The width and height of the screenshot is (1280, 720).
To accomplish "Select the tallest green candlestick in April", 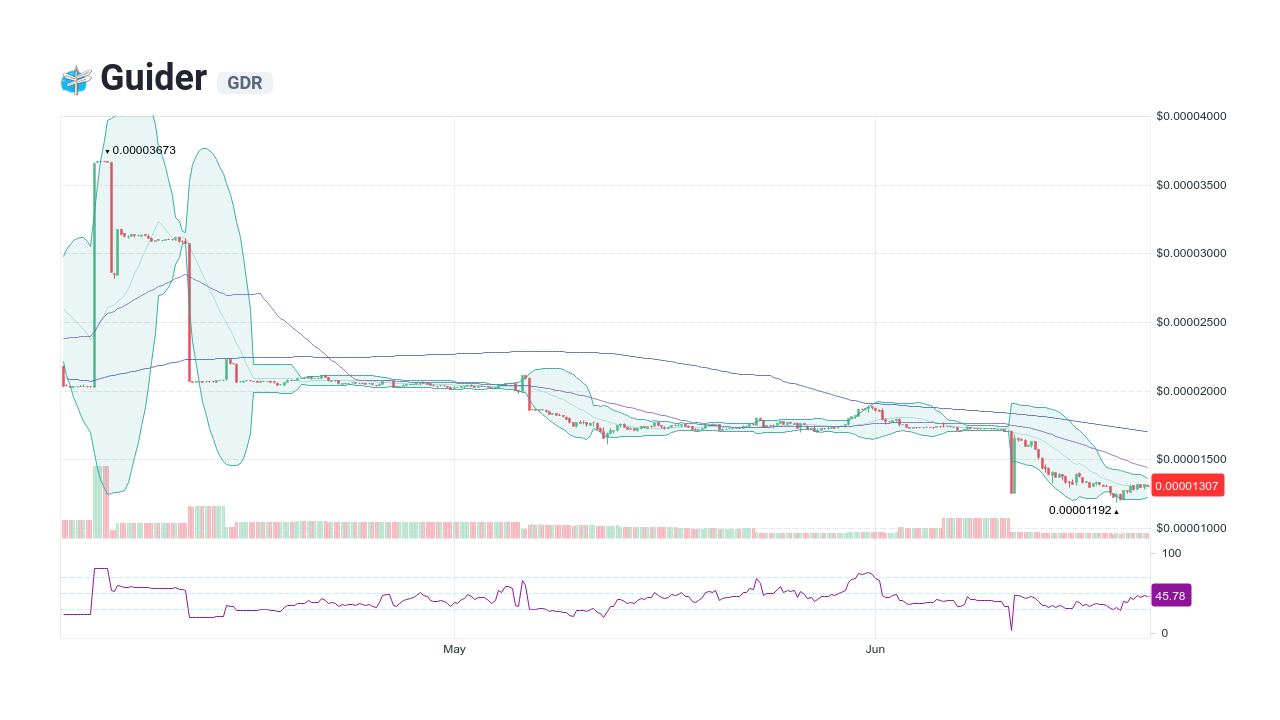I will click(95, 270).
